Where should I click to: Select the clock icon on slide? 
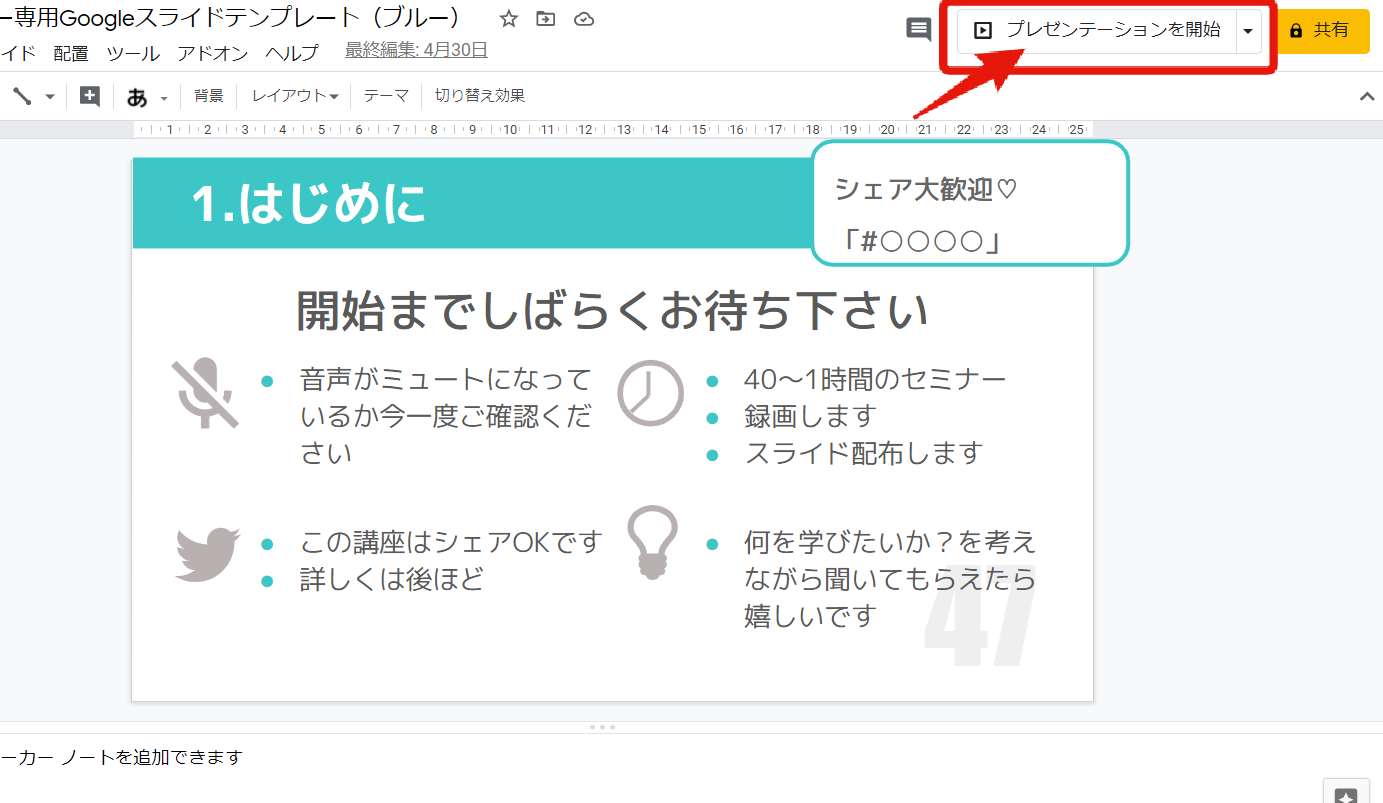pyautogui.click(x=650, y=393)
